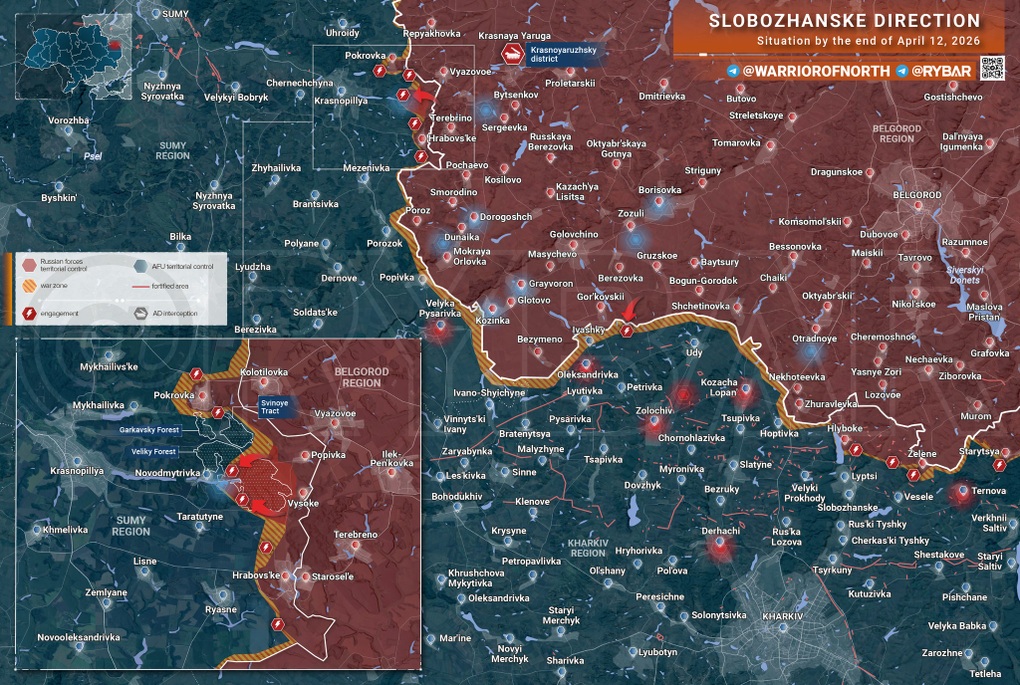Open the @RYBAR channel handle
Image resolution: width=1020 pixels, height=685 pixels.
click(x=941, y=71)
